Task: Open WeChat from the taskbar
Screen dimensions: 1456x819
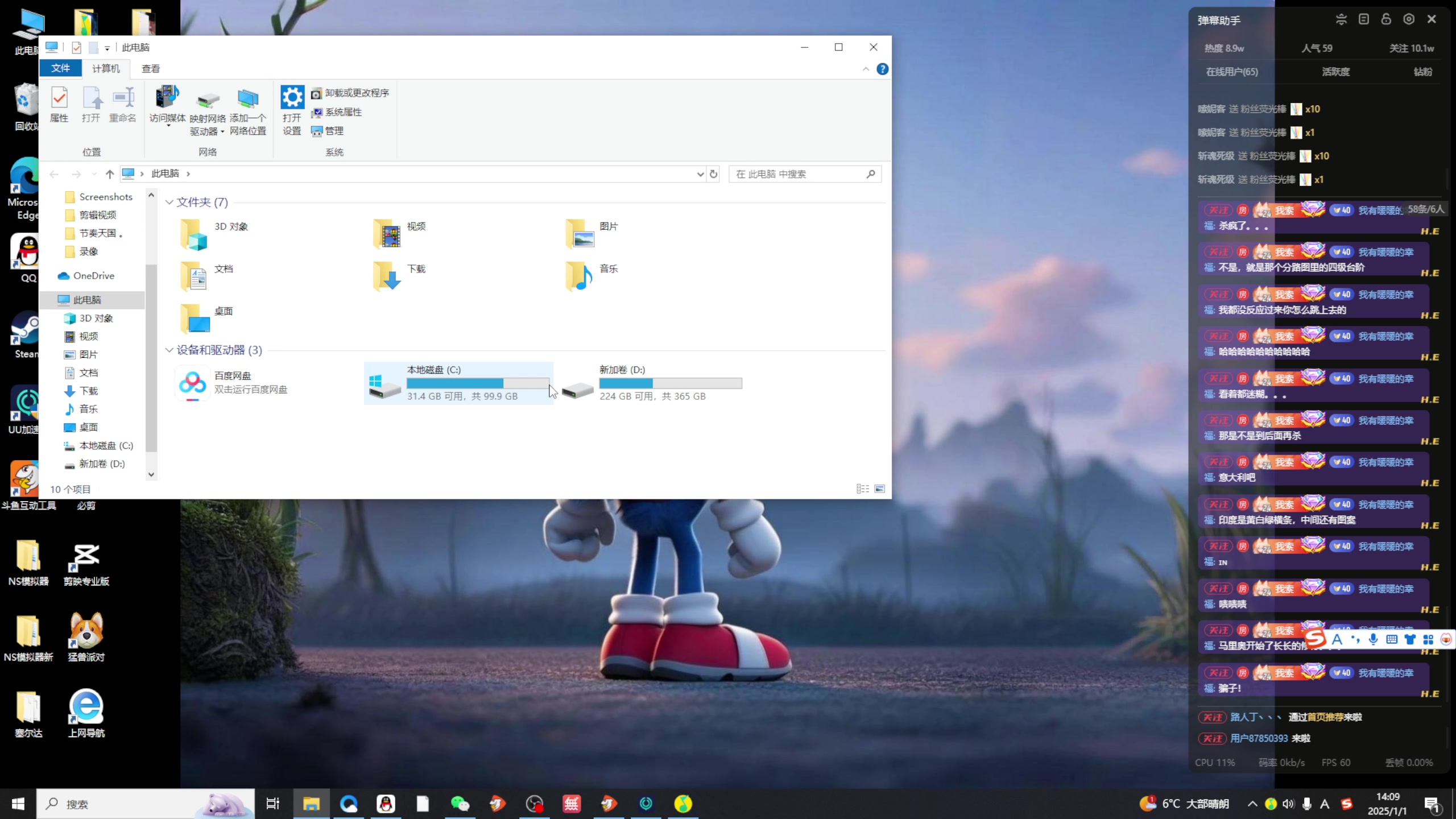Action: 460,804
